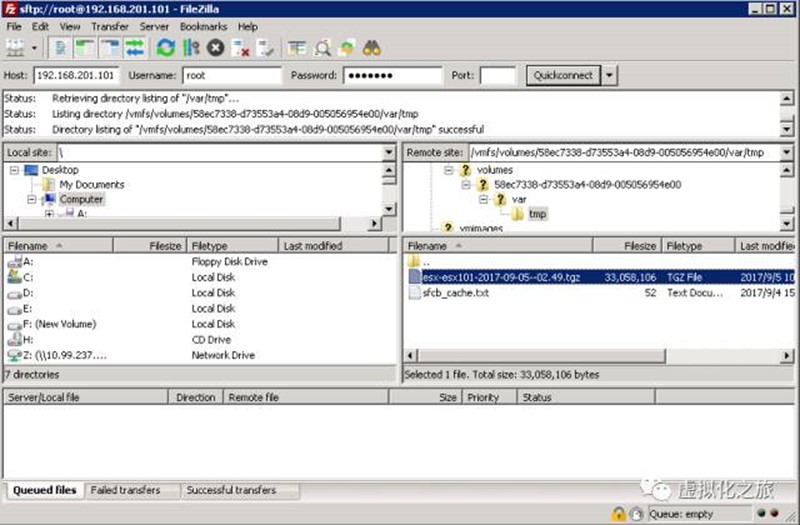Sort remote list by Filesize
The height and width of the screenshot is (525, 800).
pyautogui.click(x=627, y=246)
